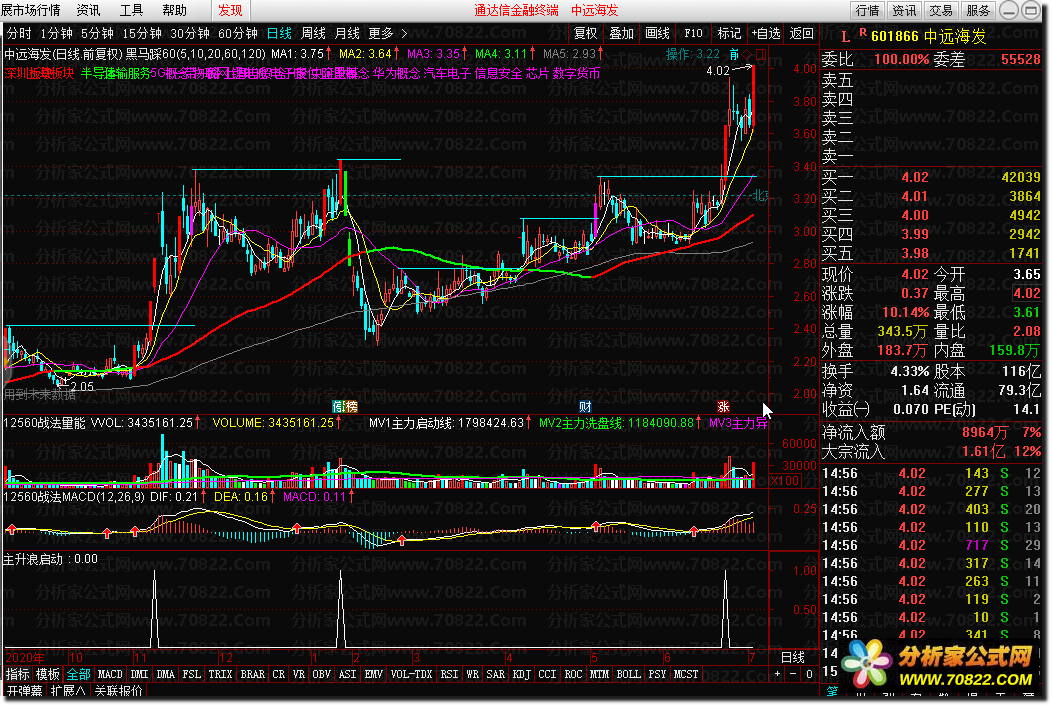Screen dimensions: 1052x705
Task: Choose the ASI indicator
Action: (348, 674)
